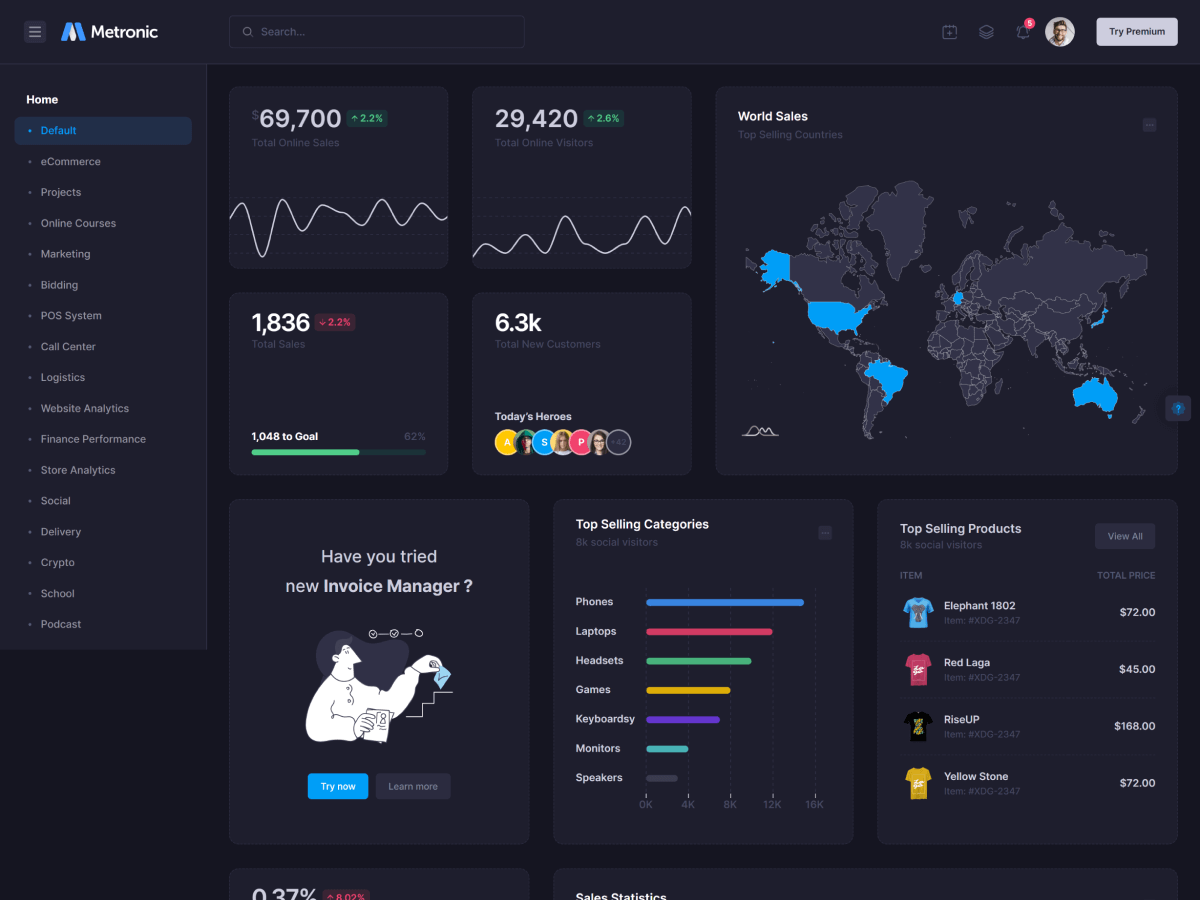The width and height of the screenshot is (1200, 900).
Task: Open Top Selling Categories options menu
Action: (x=825, y=533)
